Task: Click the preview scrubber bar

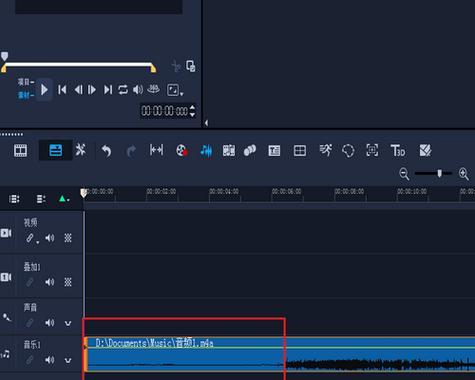Action: coord(79,64)
